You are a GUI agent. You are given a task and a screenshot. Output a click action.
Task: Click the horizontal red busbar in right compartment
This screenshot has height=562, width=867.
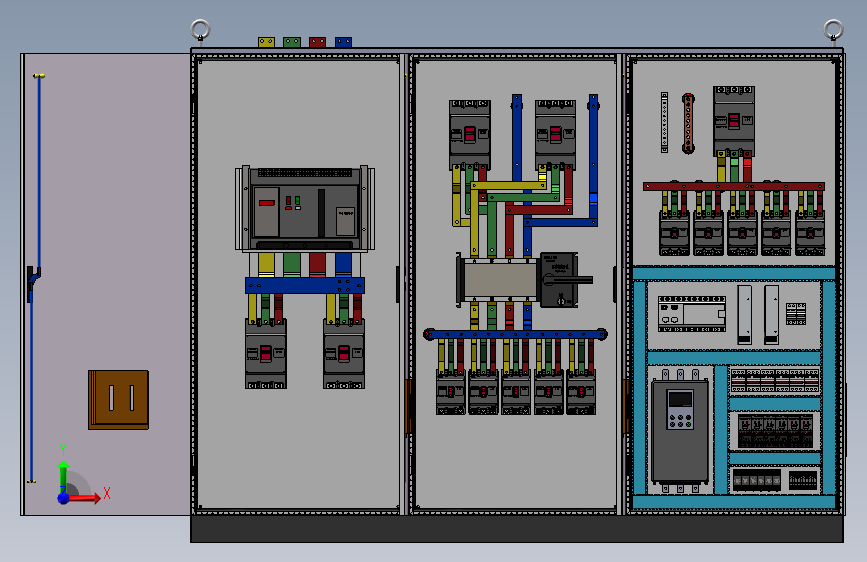tap(734, 186)
